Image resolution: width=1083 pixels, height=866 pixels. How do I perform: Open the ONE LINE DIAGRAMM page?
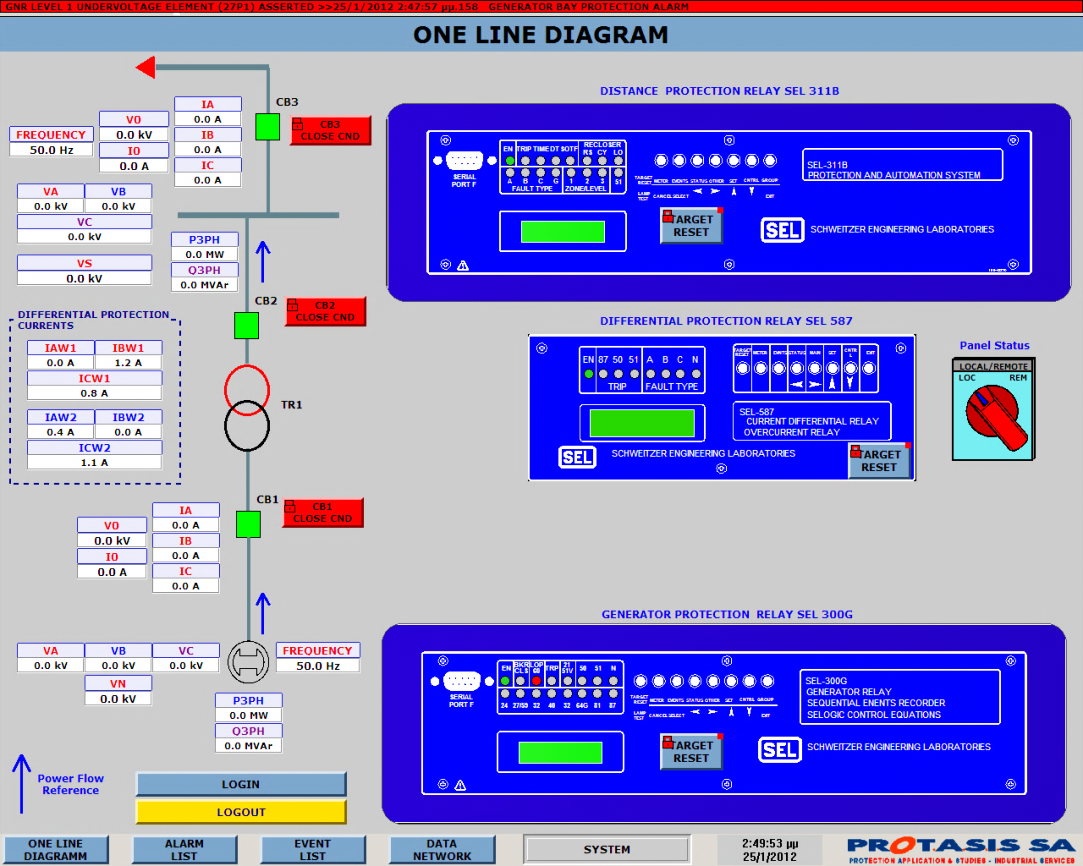[x=56, y=849]
